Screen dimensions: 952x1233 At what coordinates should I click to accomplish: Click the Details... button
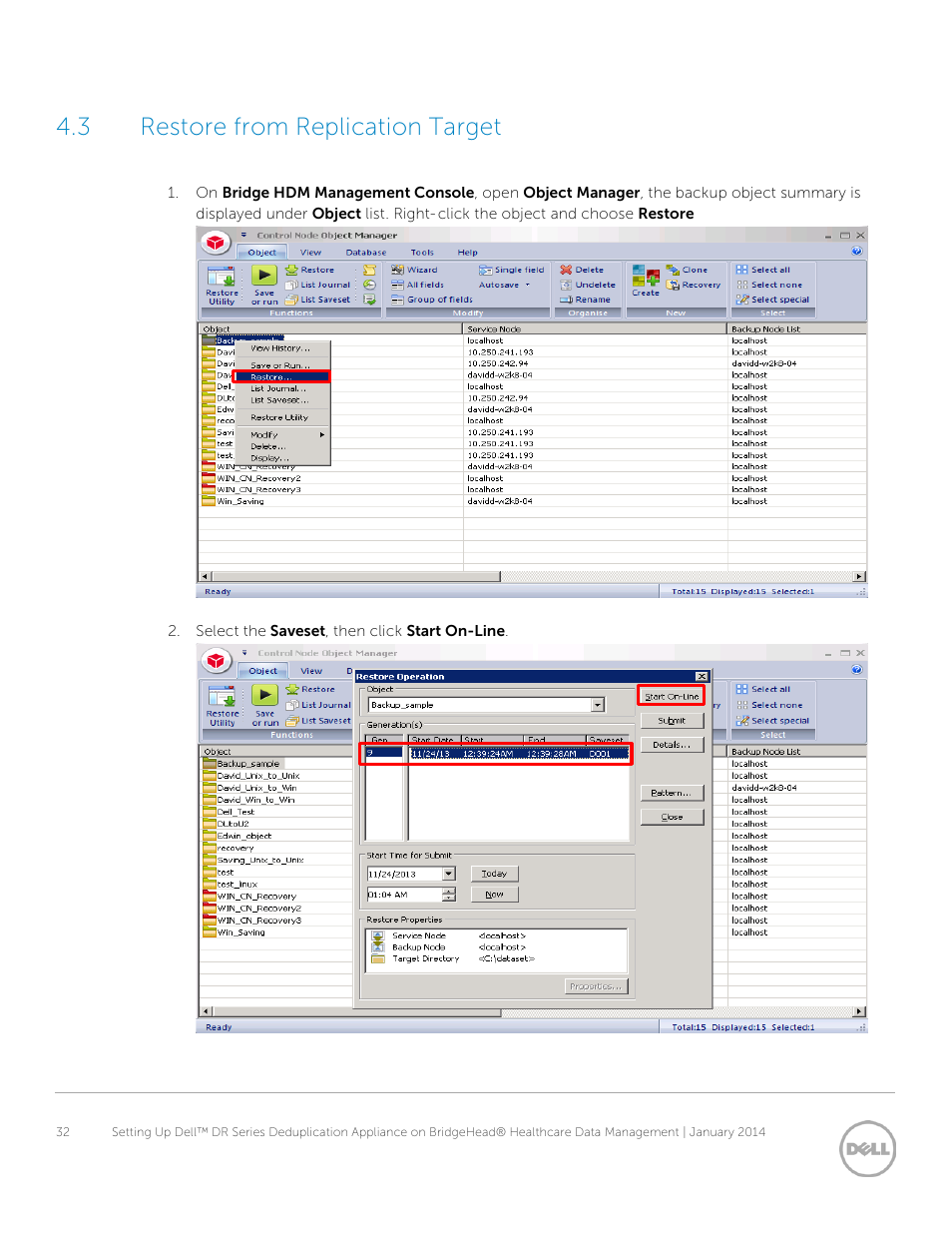(x=672, y=745)
